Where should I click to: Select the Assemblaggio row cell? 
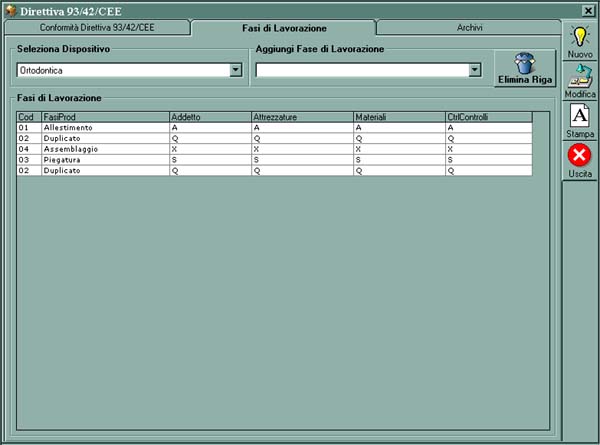click(x=105, y=149)
